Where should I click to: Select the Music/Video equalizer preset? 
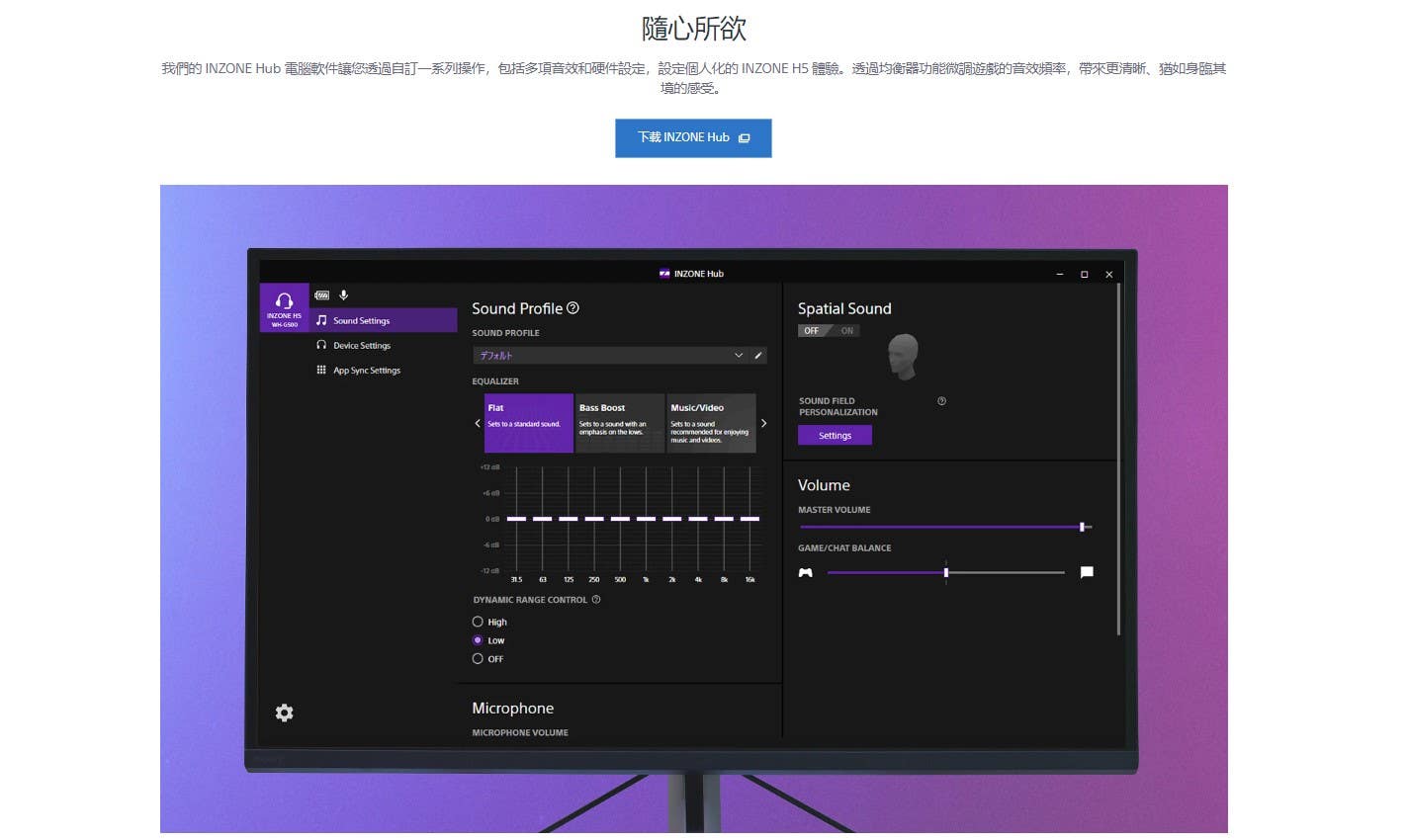tap(712, 424)
